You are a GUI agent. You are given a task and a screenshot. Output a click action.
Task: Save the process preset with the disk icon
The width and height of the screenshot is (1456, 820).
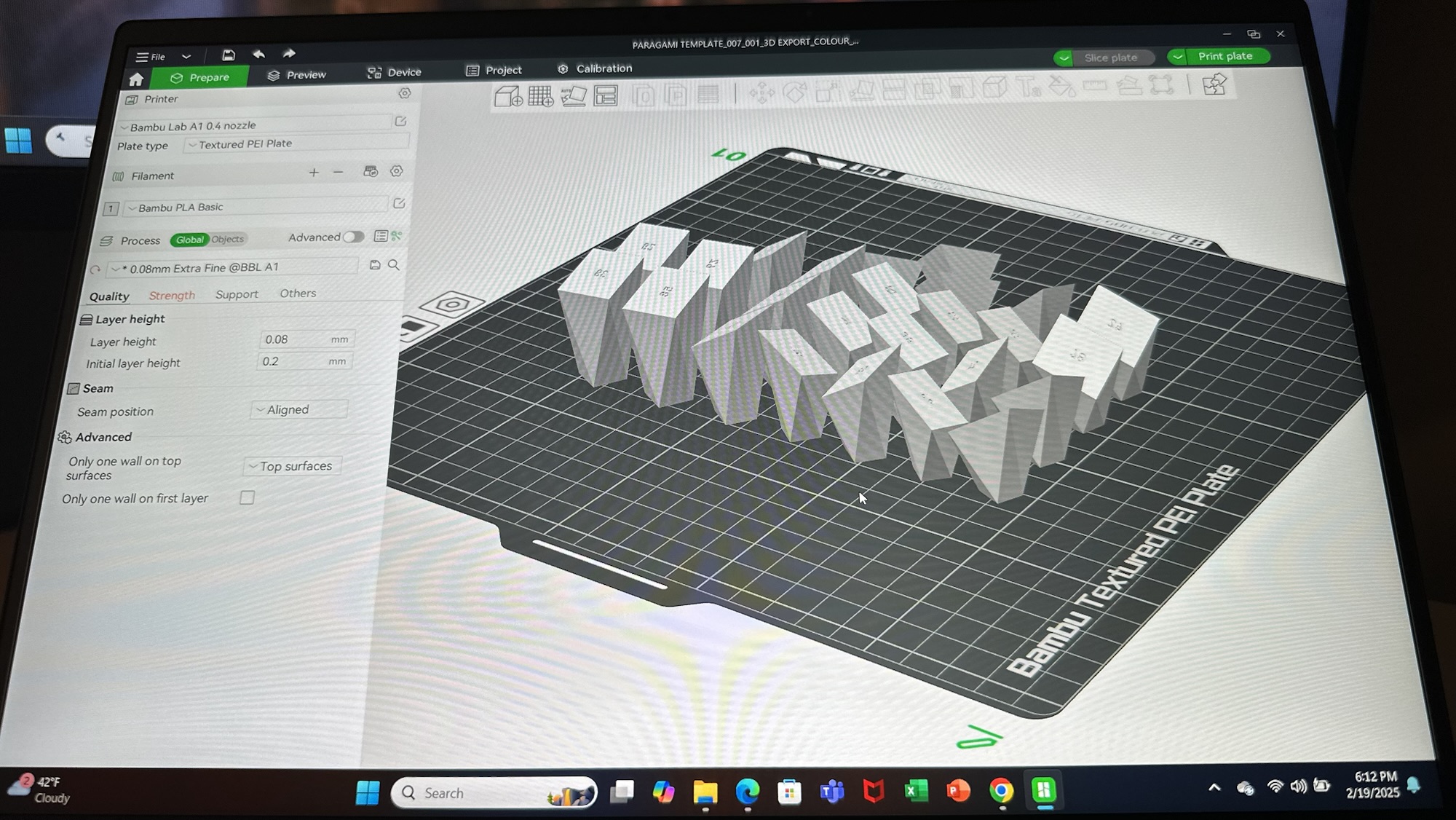coord(375,265)
